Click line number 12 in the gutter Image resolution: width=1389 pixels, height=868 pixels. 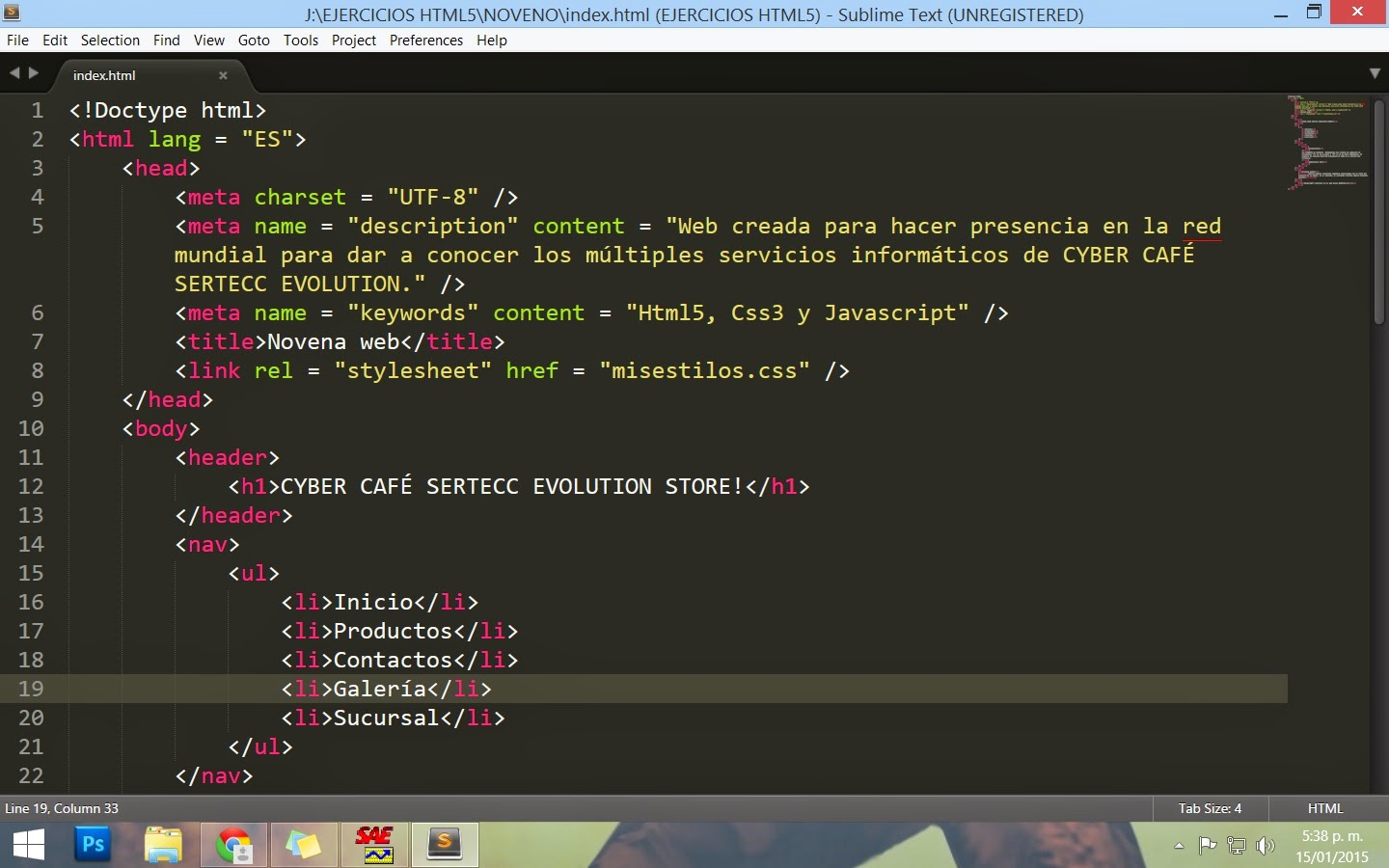point(30,487)
